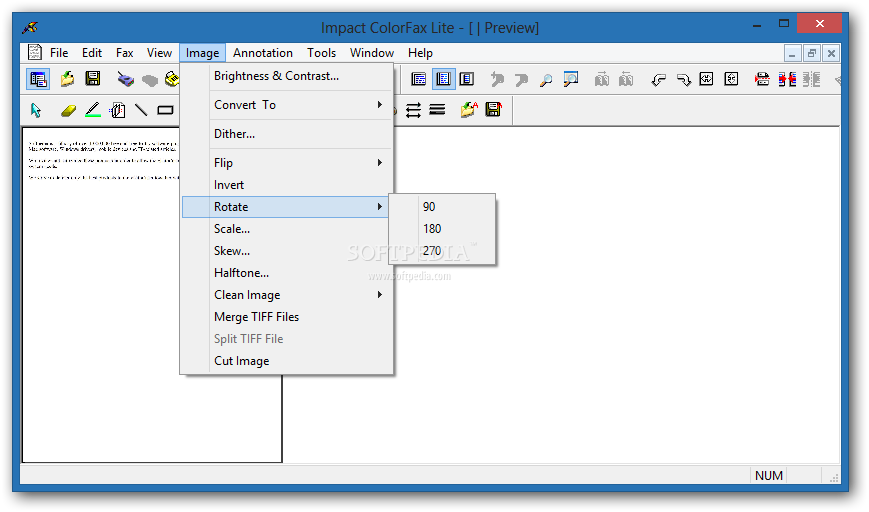Click the phonebook list icon in the toolbar
Viewport: 869px width, 512px height.
(x=38, y=79)
